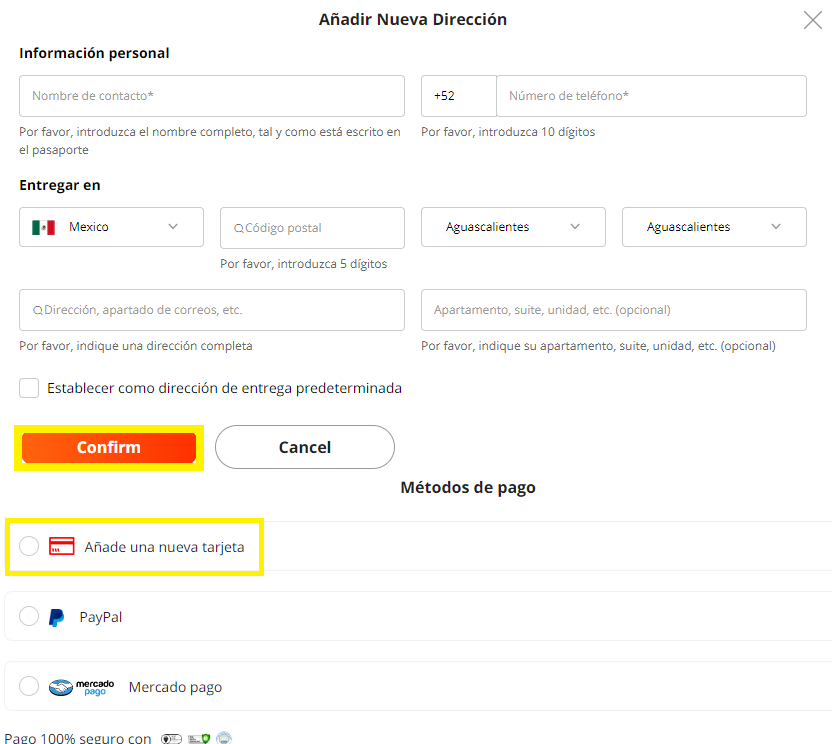Click the Cancel button
This screenshot has height=744, width=832.
304,447
